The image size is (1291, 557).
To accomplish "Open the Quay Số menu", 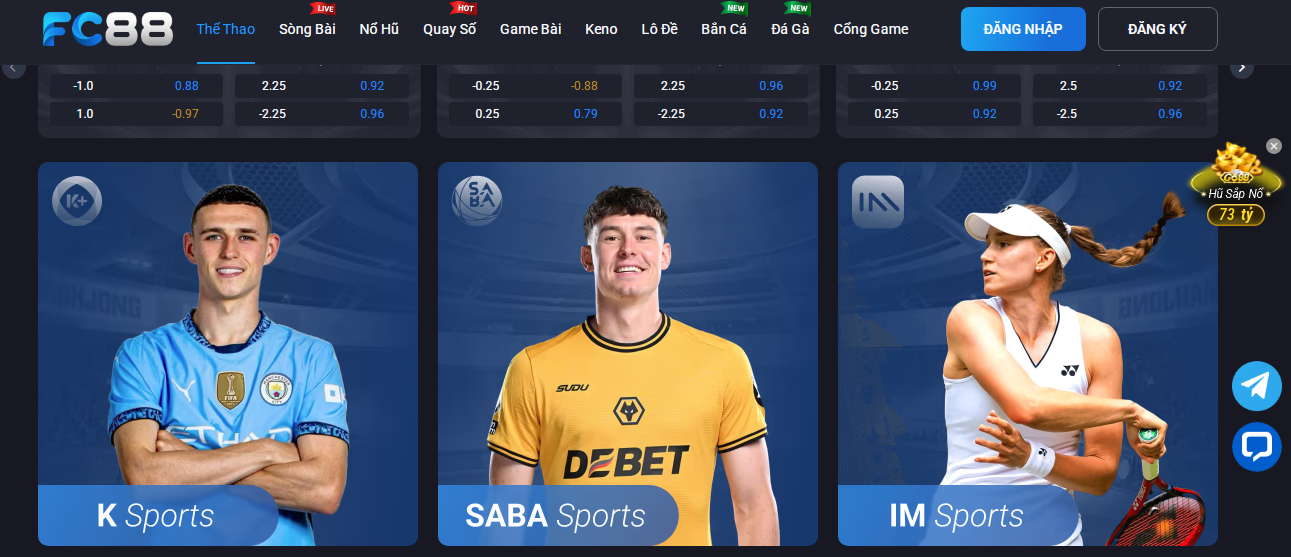I will 449,29.
